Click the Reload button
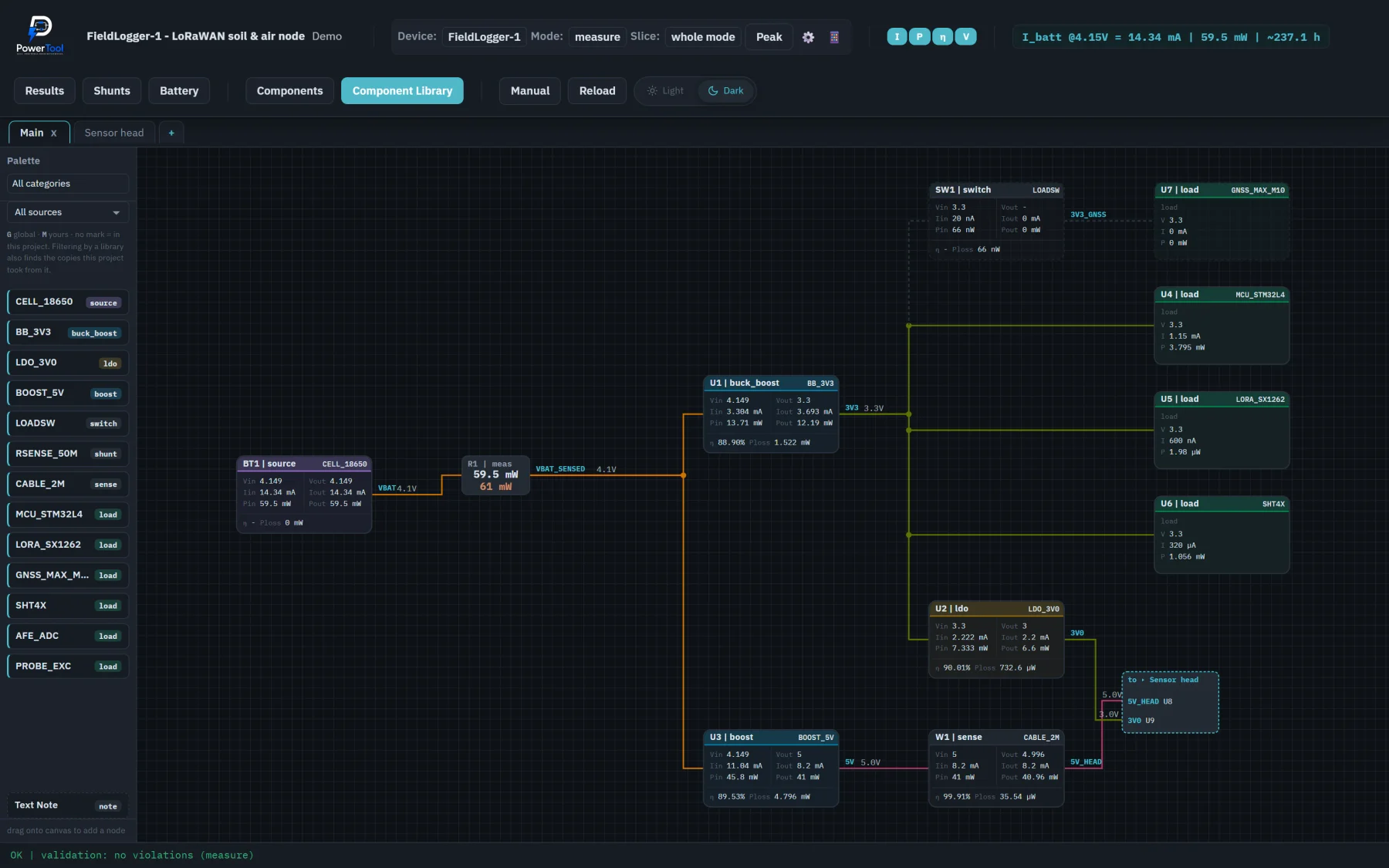Image resolution: width=1389 pixels, height=868 pixels. tap(597, 91)
